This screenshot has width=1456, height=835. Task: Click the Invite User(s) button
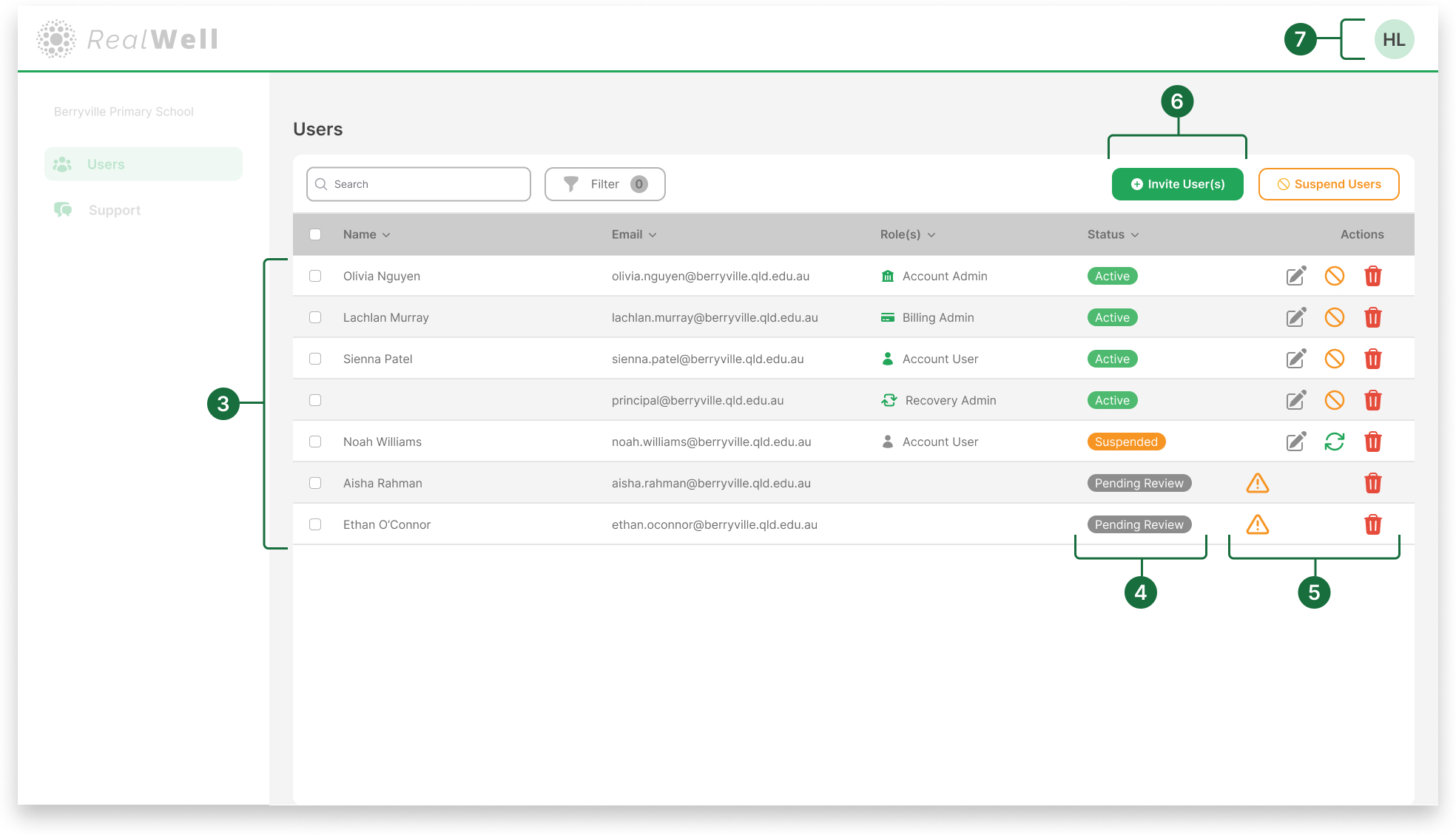[x=1177, y=184]
